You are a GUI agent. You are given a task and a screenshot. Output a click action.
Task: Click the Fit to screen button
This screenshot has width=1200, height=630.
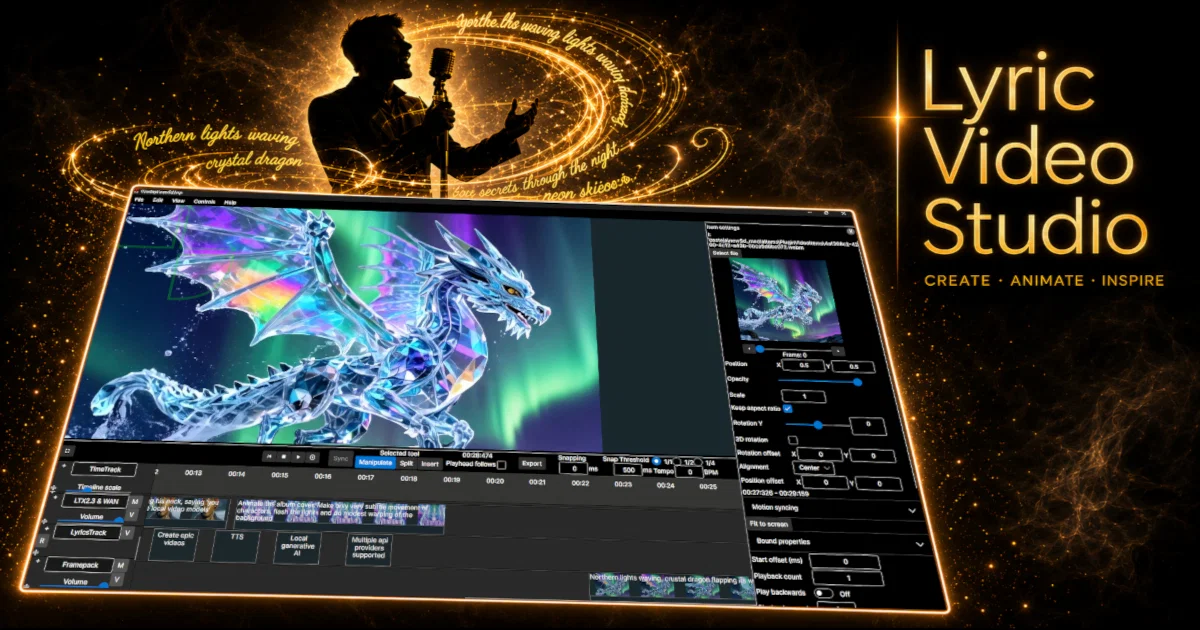pos(768,524)
